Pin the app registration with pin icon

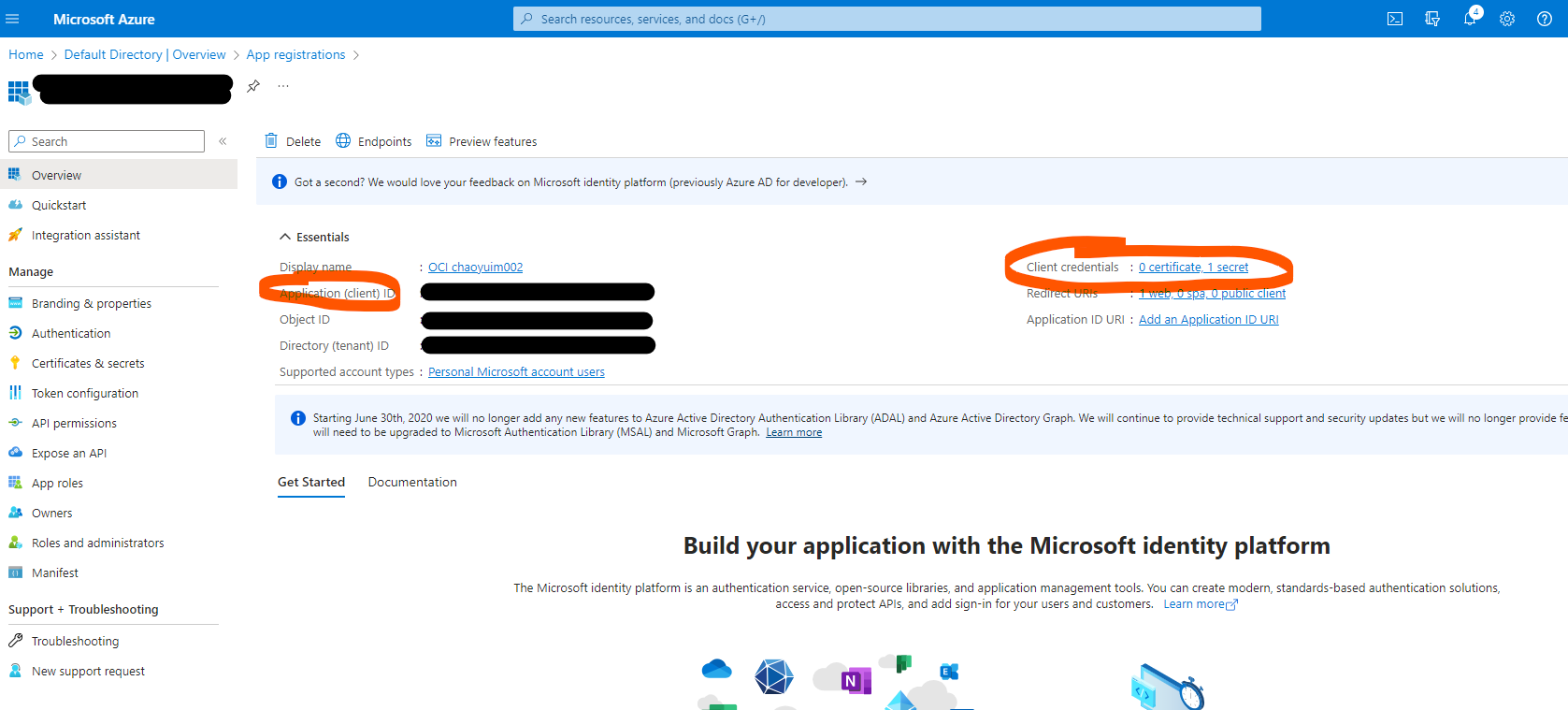pos(253,86)
